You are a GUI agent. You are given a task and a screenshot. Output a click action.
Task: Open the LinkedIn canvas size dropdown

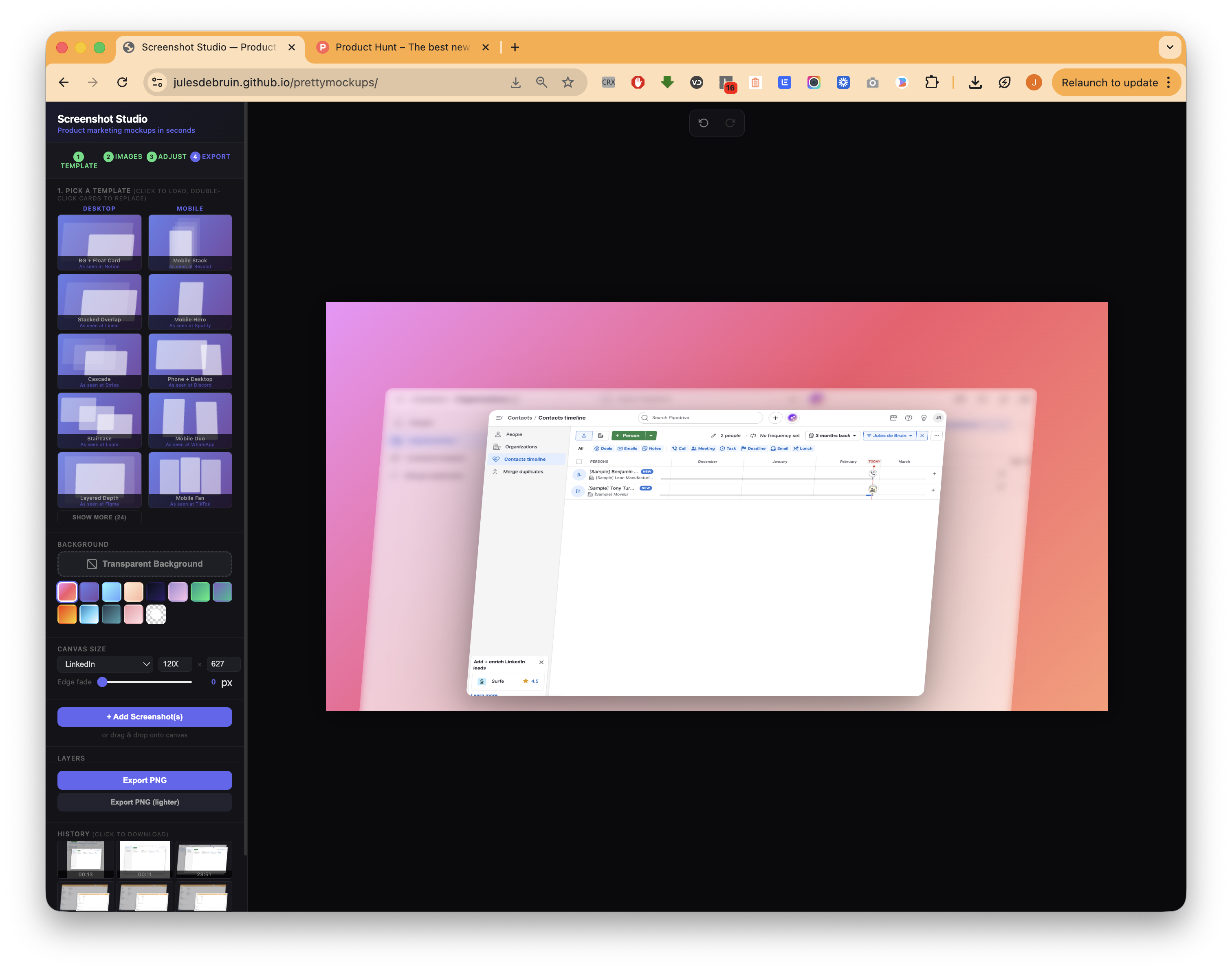click(x=105, y=664)
